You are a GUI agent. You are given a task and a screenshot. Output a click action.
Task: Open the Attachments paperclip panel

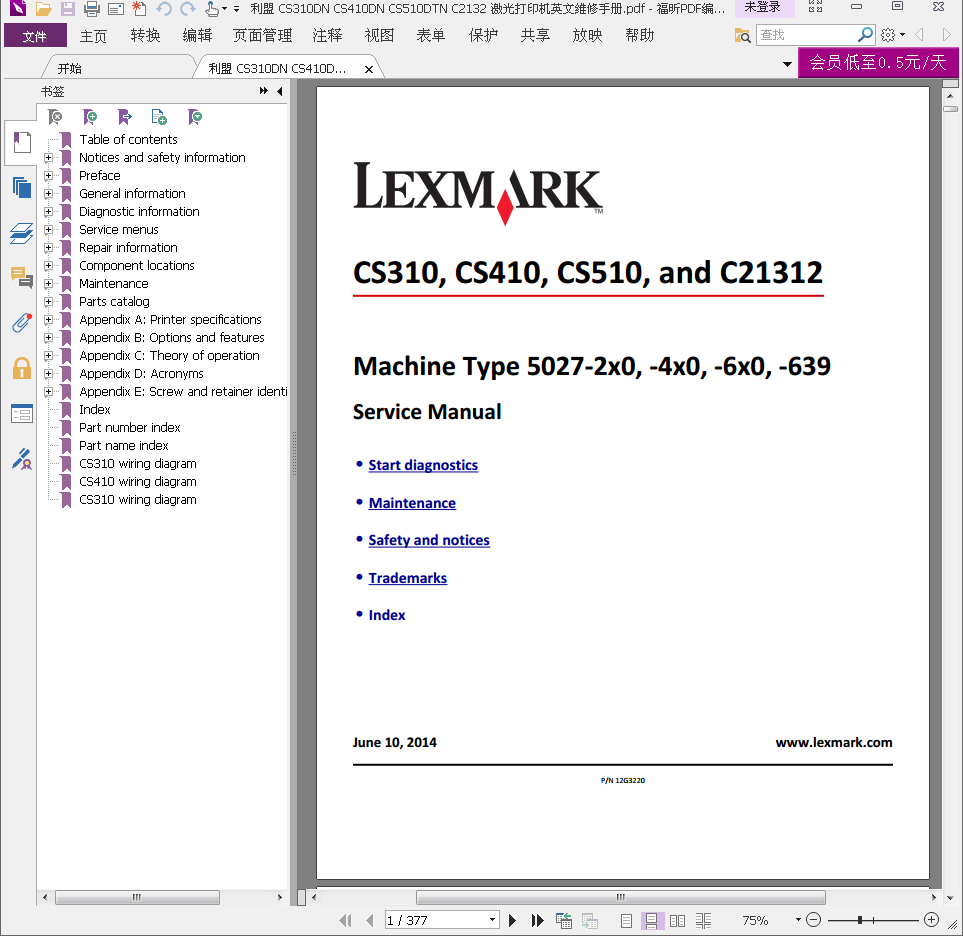pos(21,322)
